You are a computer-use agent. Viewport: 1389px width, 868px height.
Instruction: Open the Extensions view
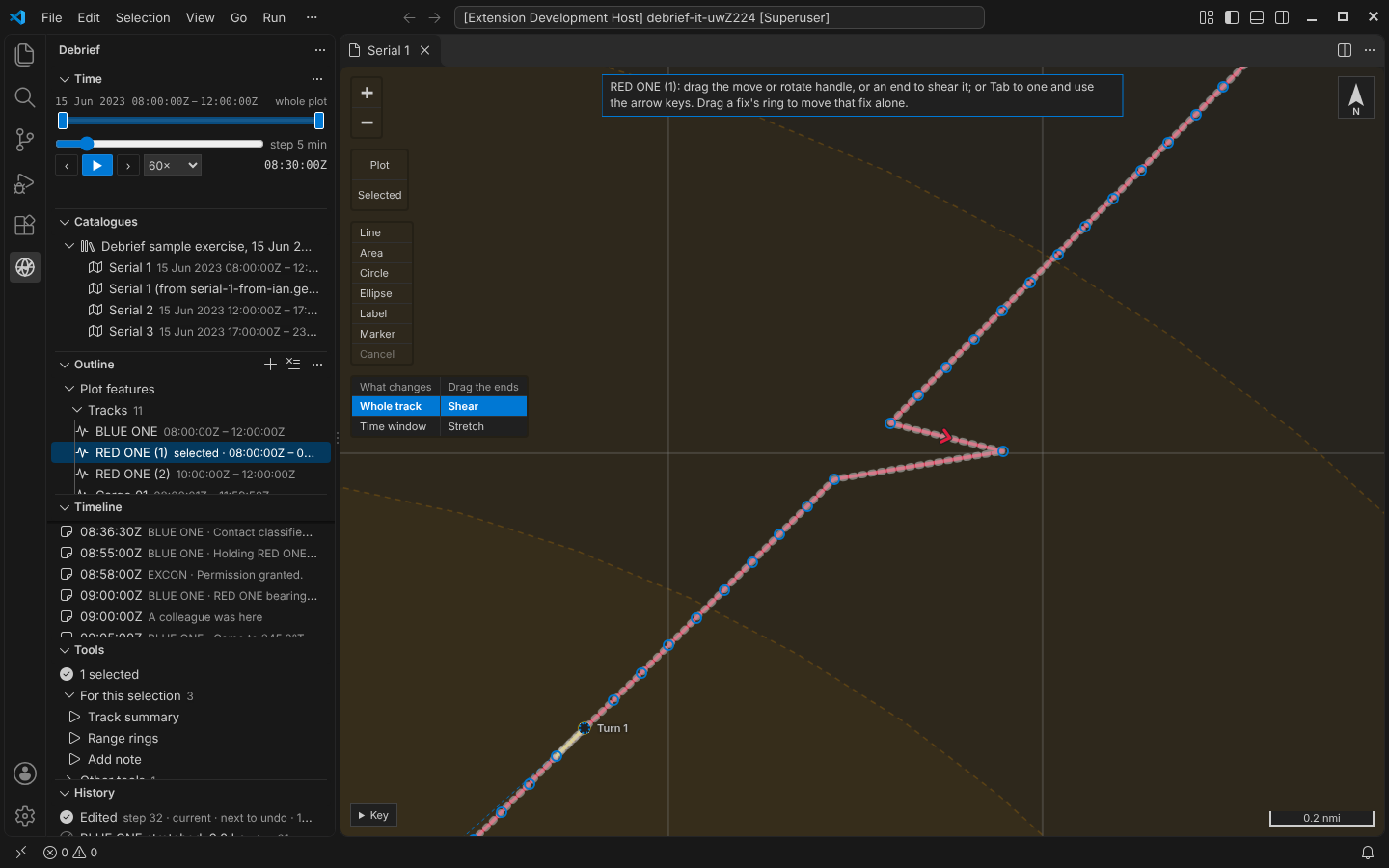click(x=25, y=225)
